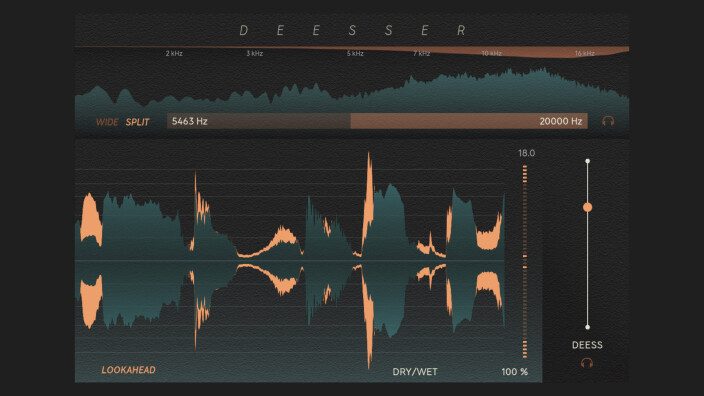Image resolution: width=704 pixels, height=396 pixels.
Task: Click bottom endpoint of DEESS slider
Action: (x=587, y=327)
